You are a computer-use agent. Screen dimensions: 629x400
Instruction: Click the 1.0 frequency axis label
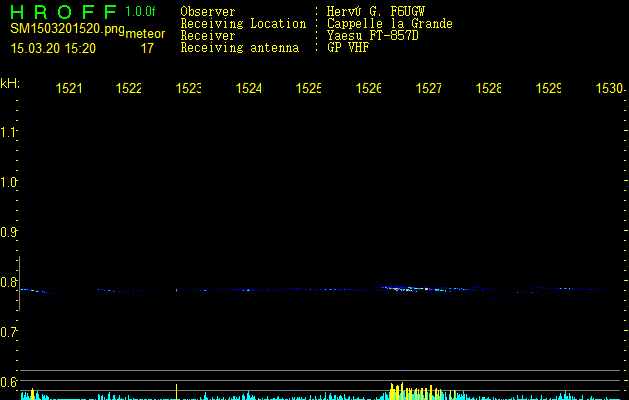8,182
